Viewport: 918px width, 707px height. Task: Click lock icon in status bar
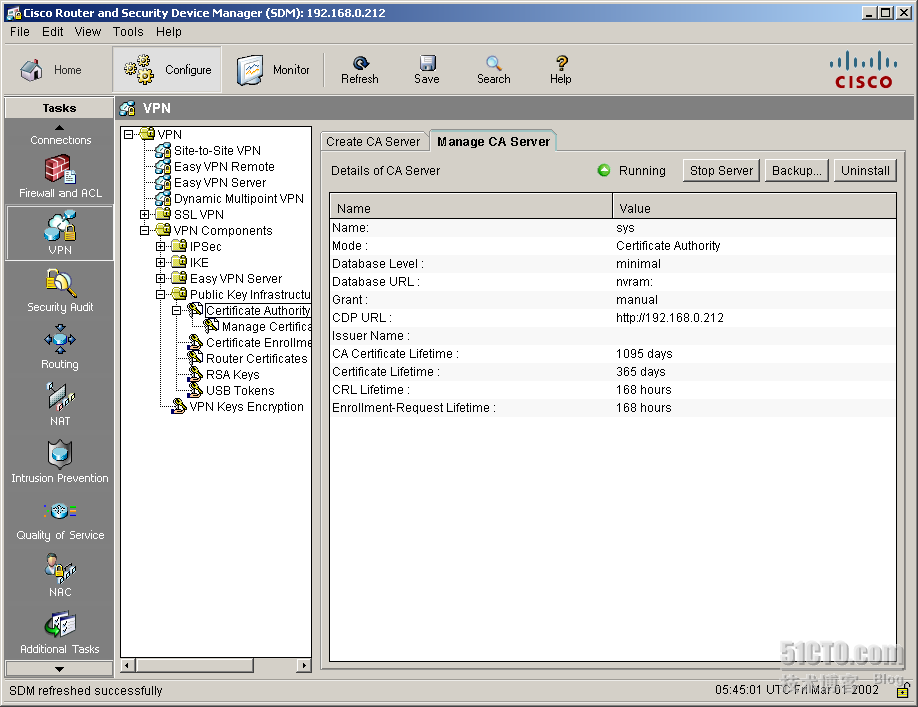click(903, 691)
